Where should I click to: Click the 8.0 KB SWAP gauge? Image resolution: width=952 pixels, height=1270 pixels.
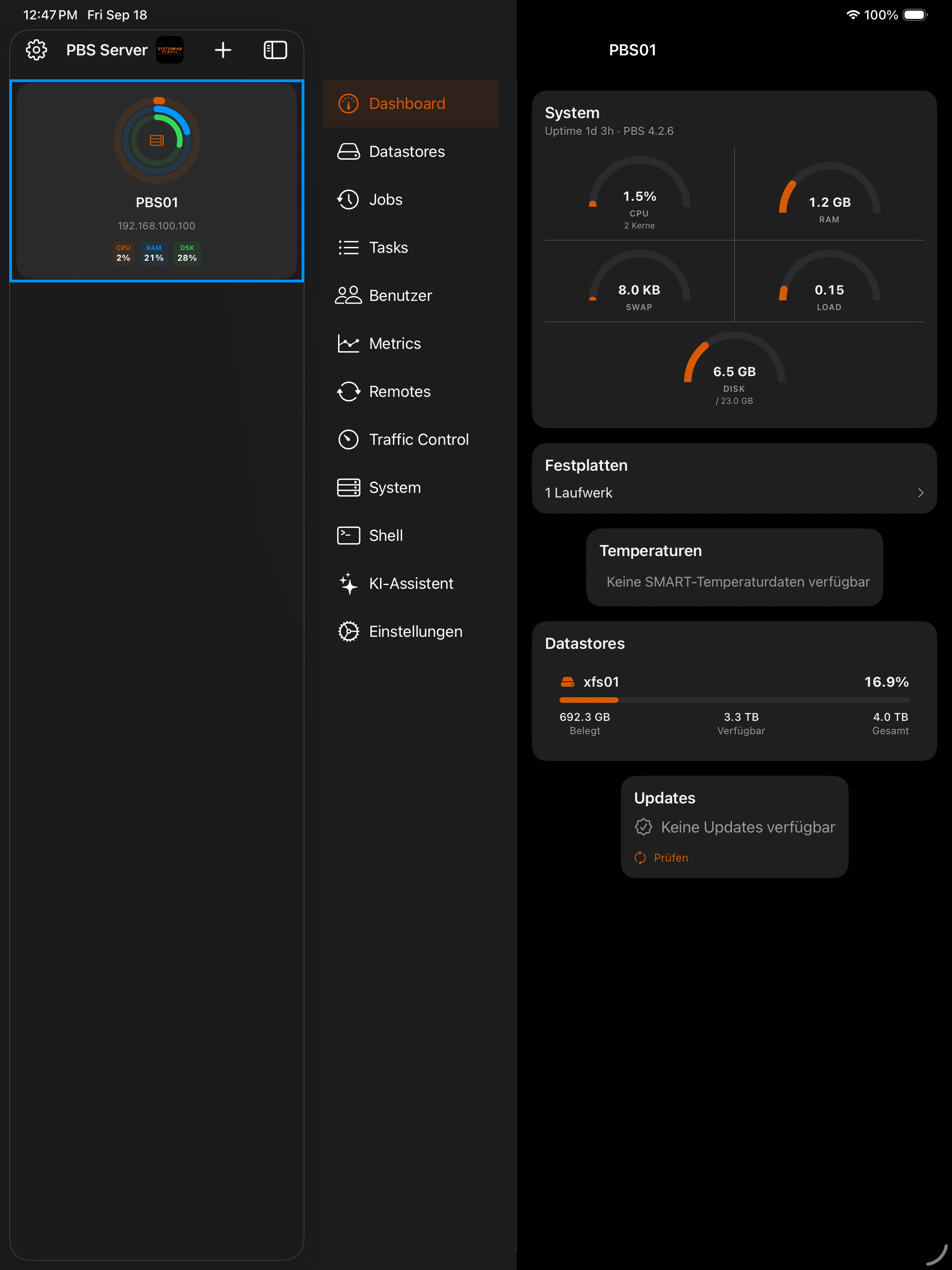tap(639, 281)
